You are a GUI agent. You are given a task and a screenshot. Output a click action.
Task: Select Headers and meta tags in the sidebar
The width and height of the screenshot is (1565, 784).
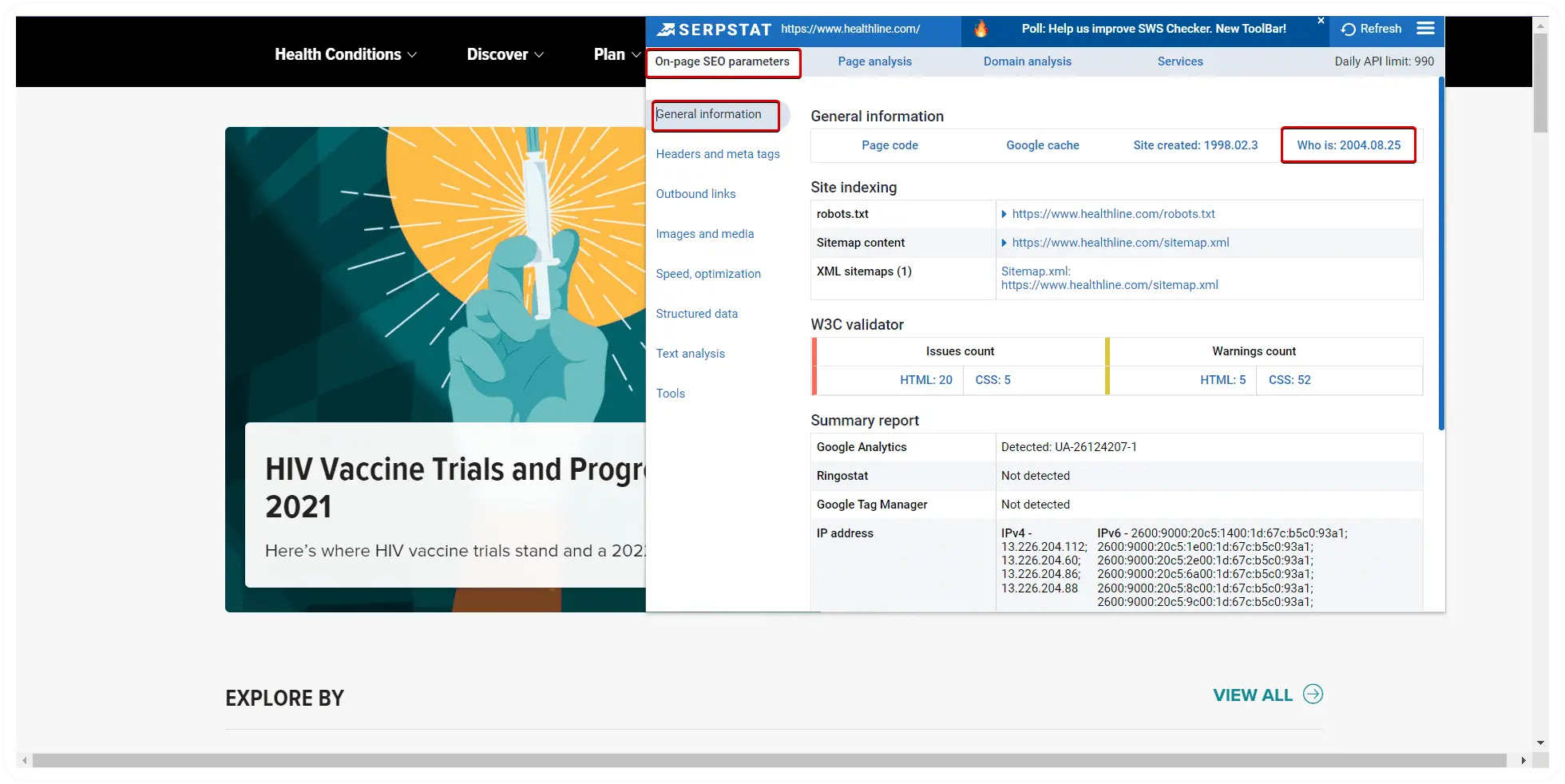coord(718,154)
